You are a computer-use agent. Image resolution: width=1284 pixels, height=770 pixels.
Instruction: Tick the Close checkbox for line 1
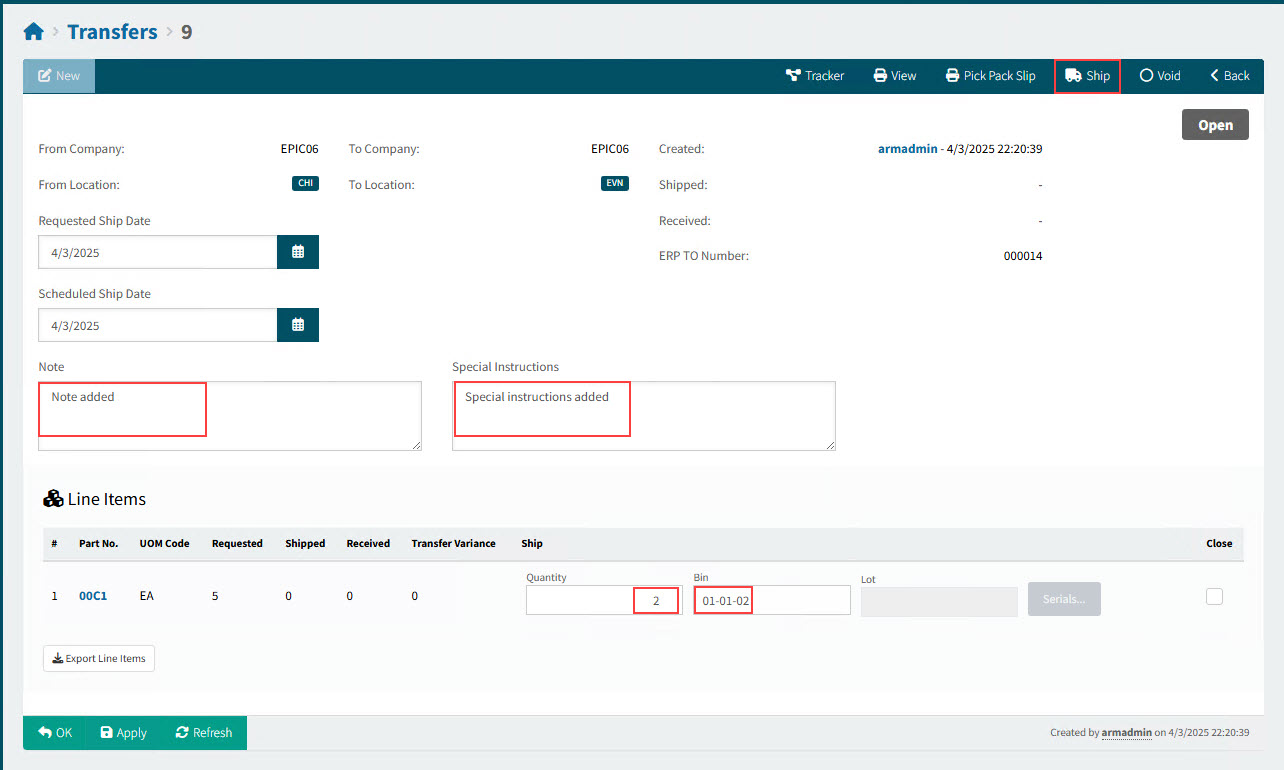tap(1214, 597)
